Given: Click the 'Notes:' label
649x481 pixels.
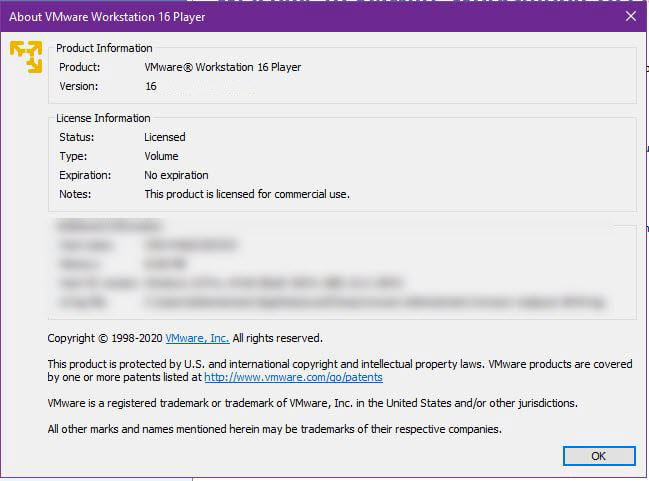Looking at the screenshot, I should [x=75, y=194].
